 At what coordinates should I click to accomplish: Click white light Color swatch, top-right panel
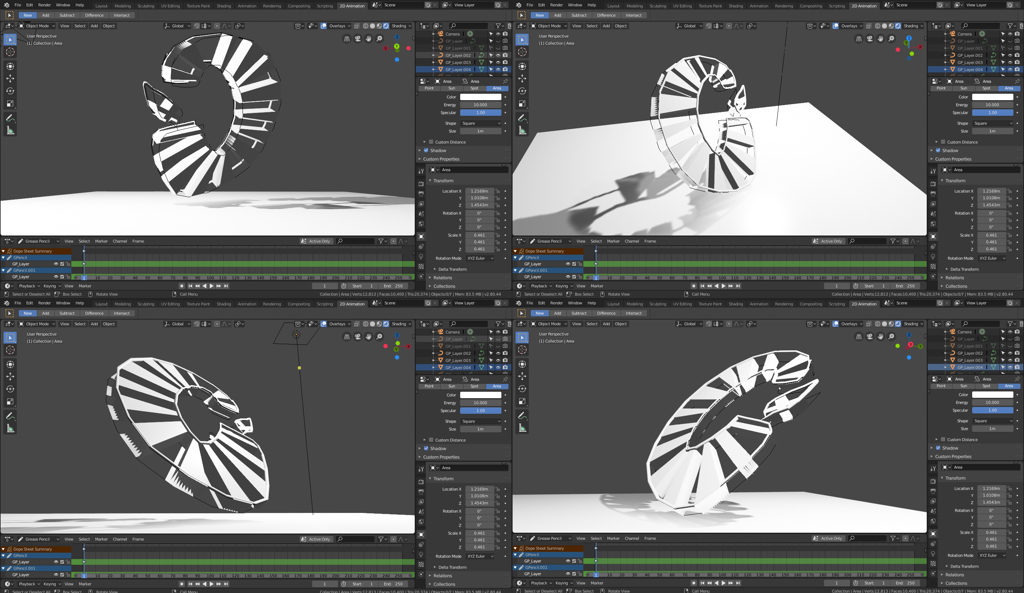[991, 97]
